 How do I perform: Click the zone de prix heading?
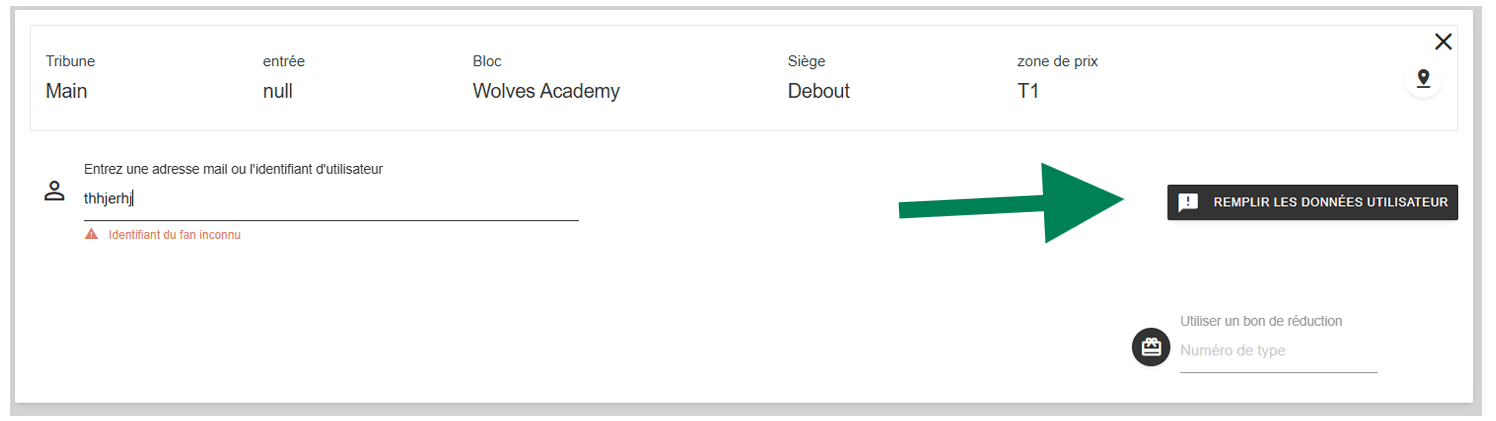[x=1057, y=62]
